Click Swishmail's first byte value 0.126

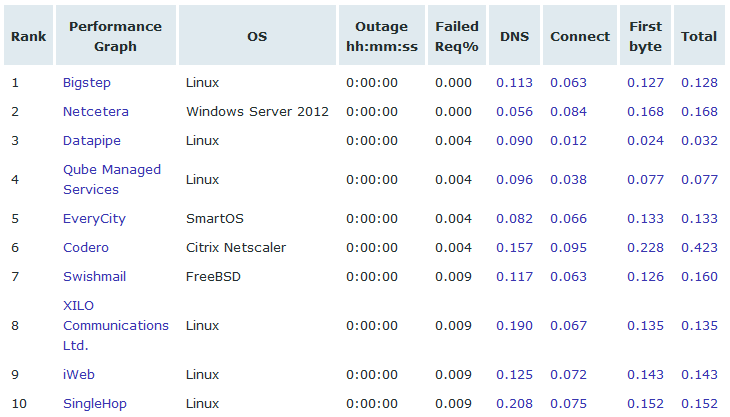645,276
